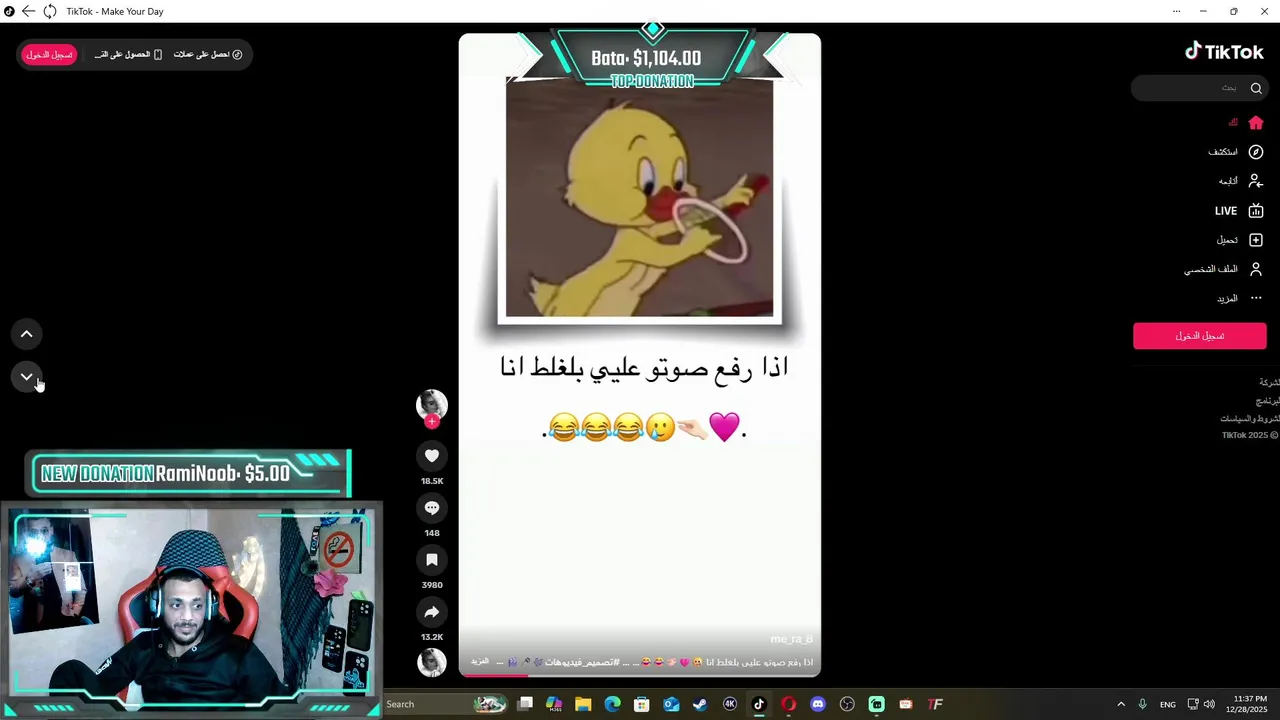Screen dimensions: 1280x720
Task: Open Profile الملف الشخصي
Action: (1224, 269)
